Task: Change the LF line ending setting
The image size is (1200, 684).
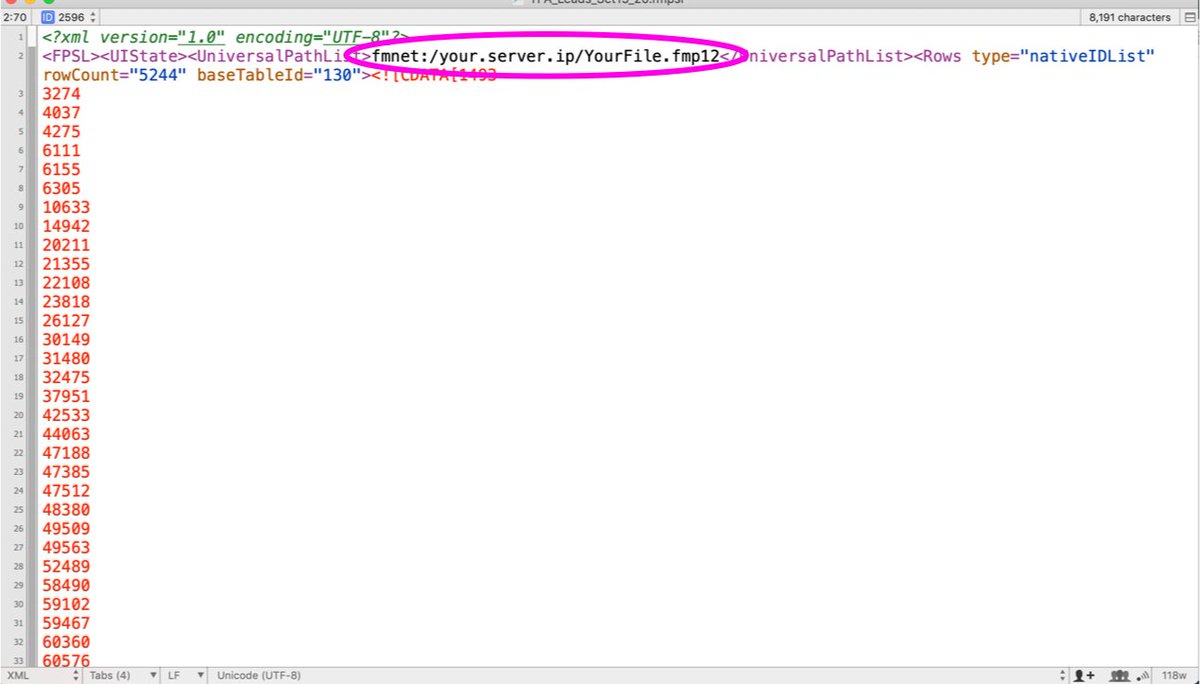Action: coord(185,675)
